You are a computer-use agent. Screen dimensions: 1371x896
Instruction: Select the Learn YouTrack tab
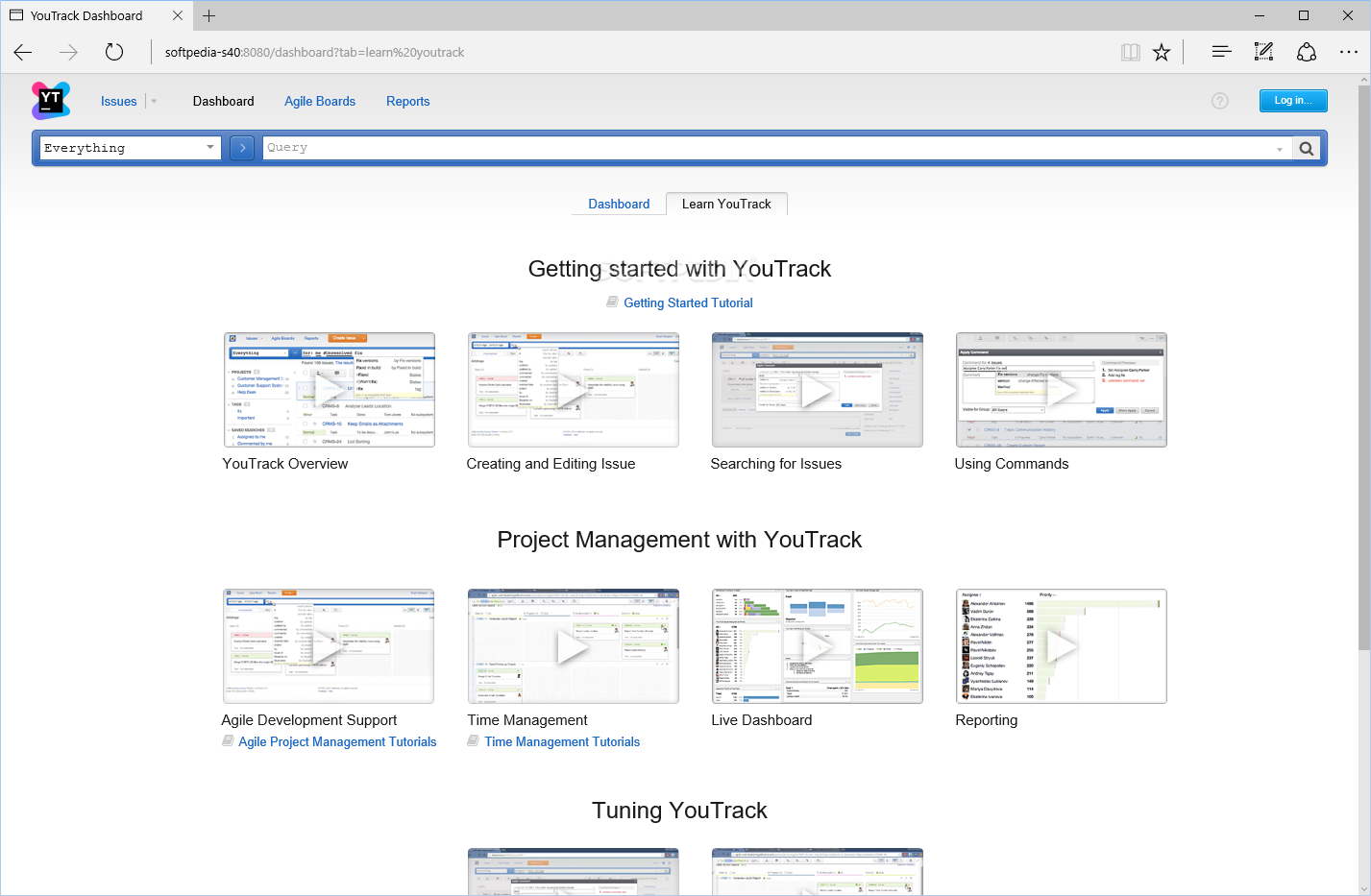726,204
